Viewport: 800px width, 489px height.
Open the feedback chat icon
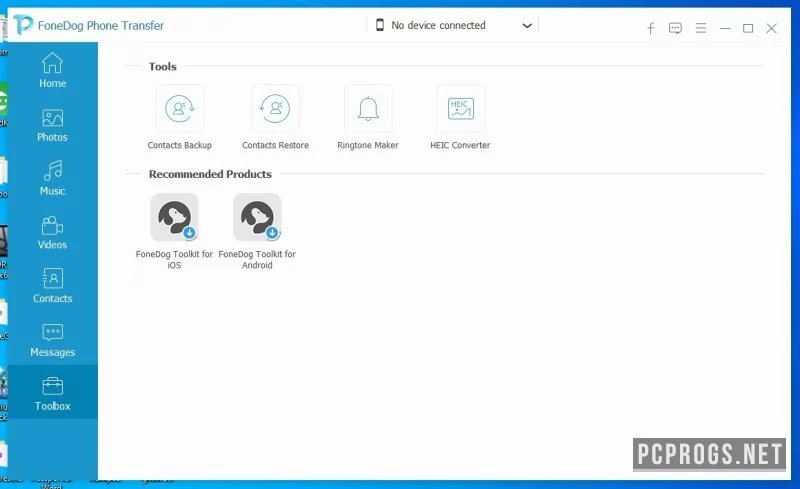675,28
